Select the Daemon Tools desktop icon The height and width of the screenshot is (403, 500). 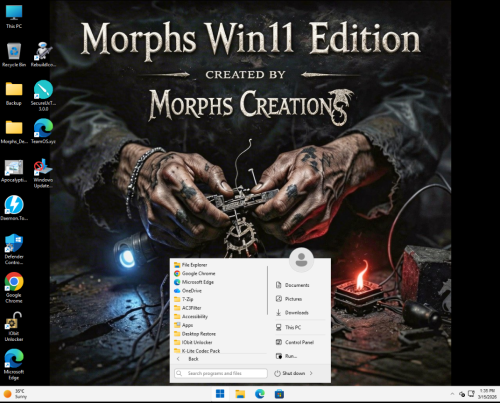click(14, 208)
